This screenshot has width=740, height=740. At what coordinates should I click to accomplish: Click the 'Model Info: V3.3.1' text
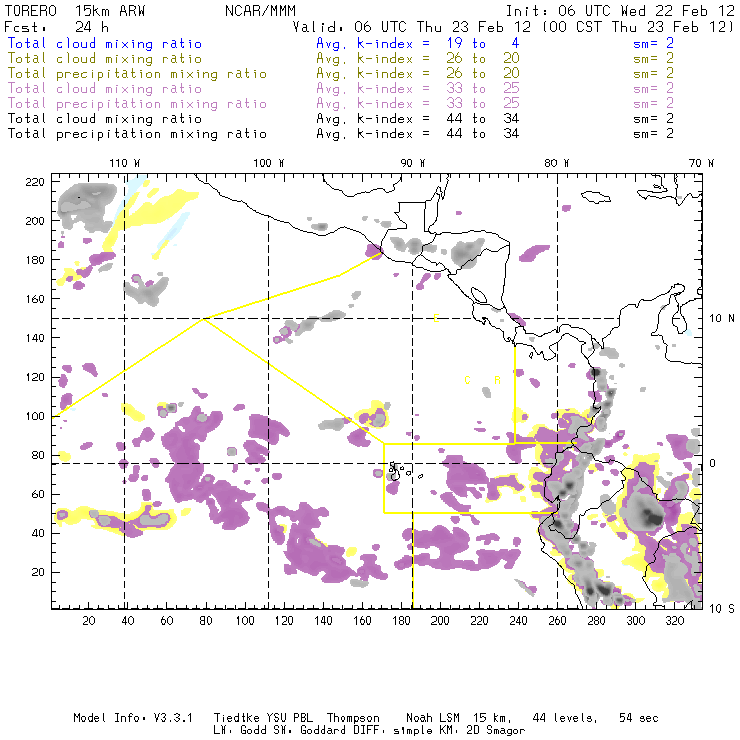(x=133, y=718)
